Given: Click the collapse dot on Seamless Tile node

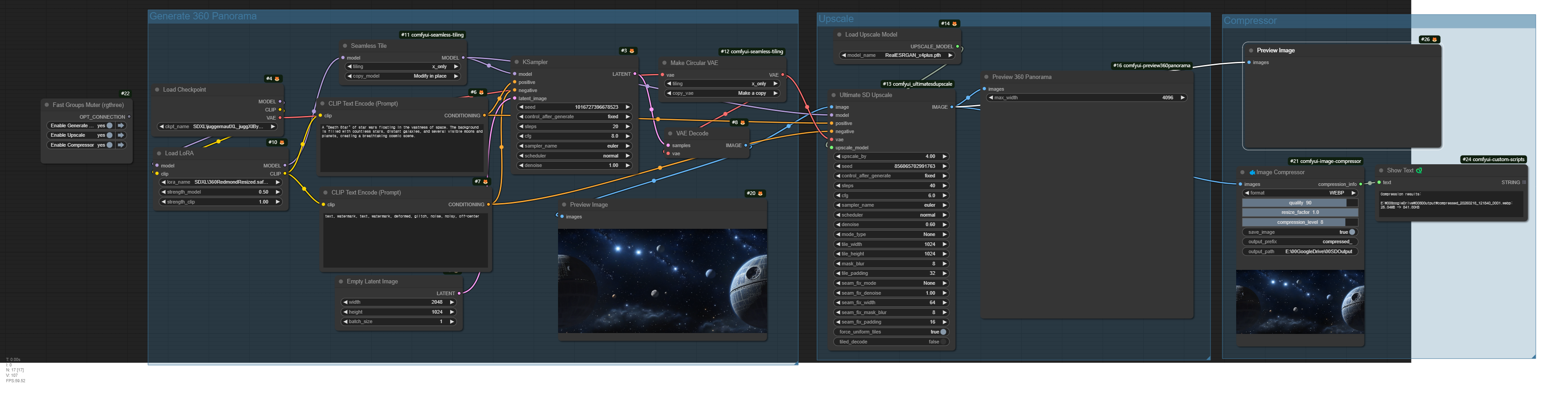Looking at the screenshot, I should [345, 46].
